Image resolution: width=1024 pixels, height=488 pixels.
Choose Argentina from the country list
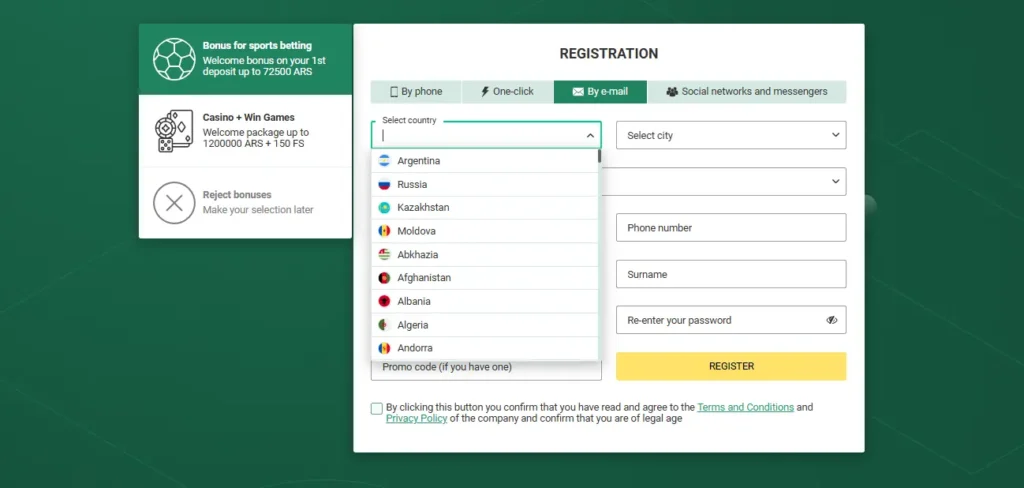(x=485, y=161)
